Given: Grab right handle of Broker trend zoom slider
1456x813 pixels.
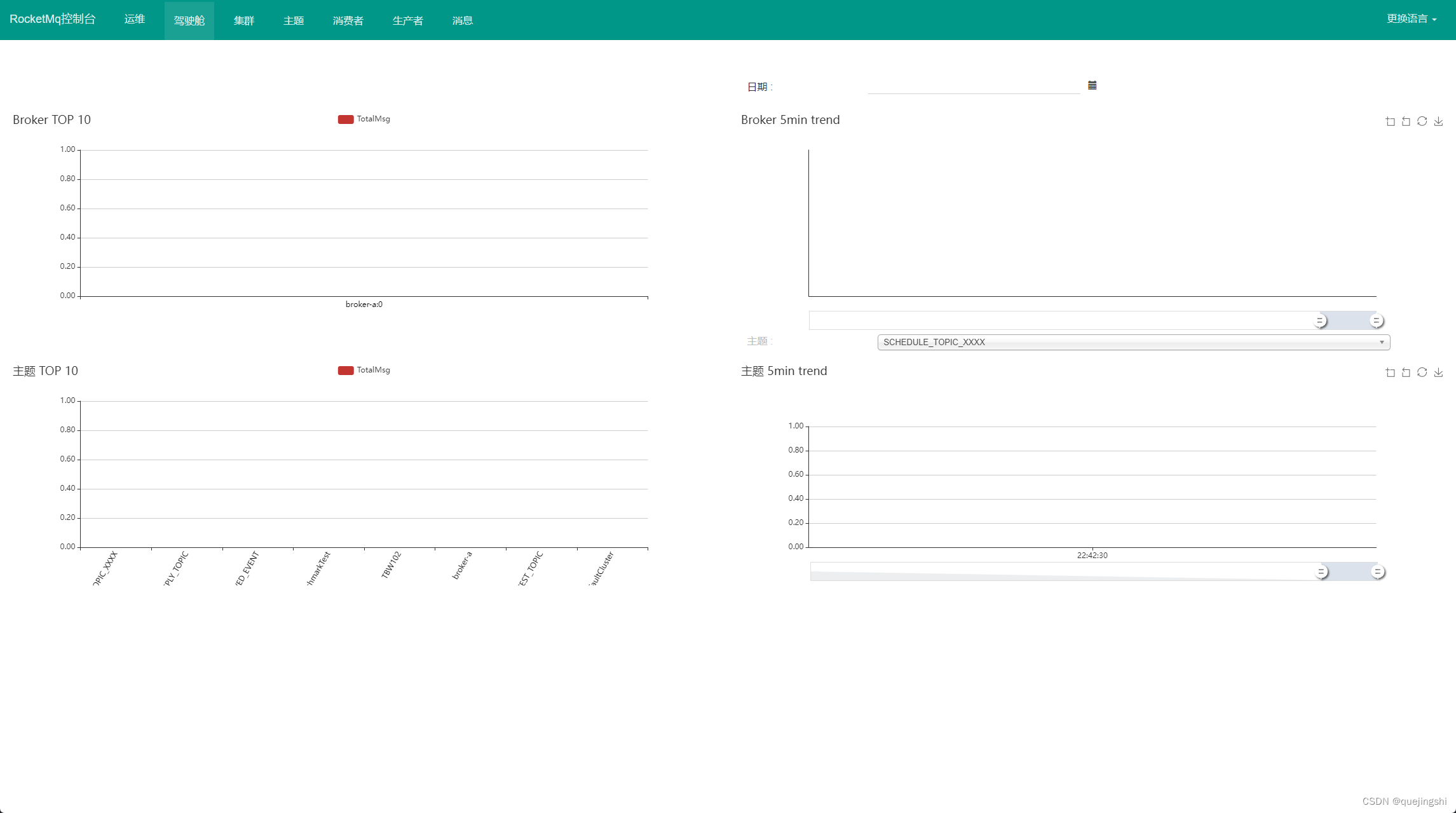Looking at the screenshot, I should point(1377,320).
